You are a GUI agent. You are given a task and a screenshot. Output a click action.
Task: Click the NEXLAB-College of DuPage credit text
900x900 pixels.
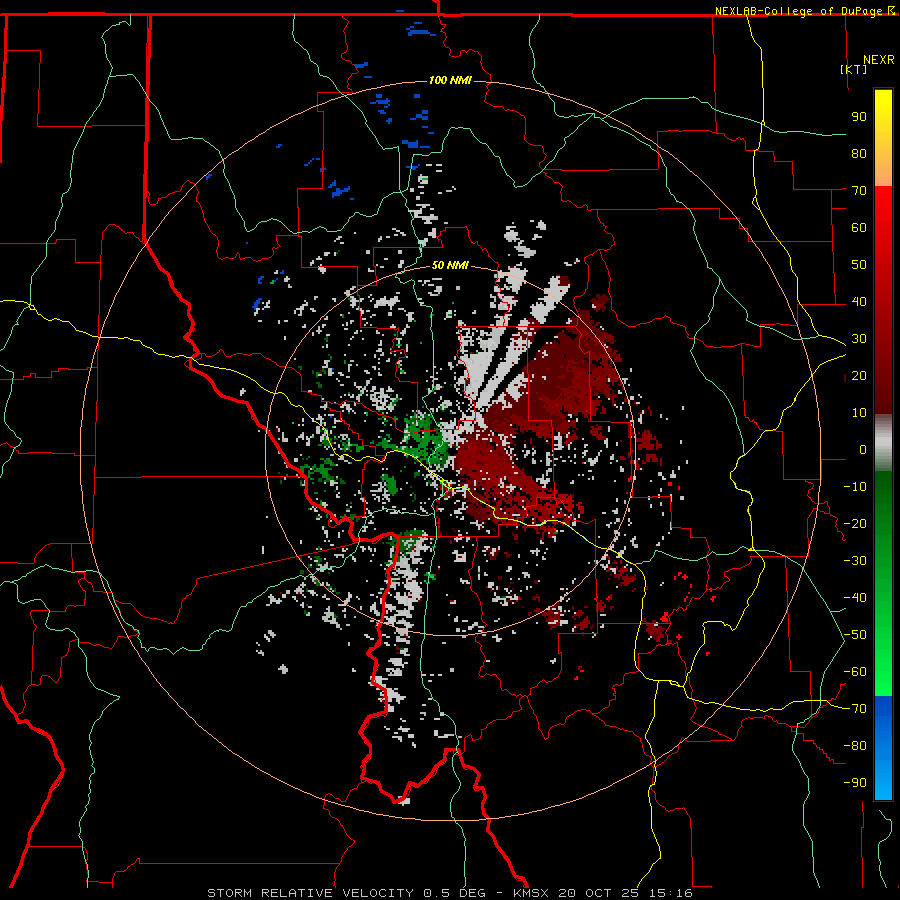coord(800,11)
